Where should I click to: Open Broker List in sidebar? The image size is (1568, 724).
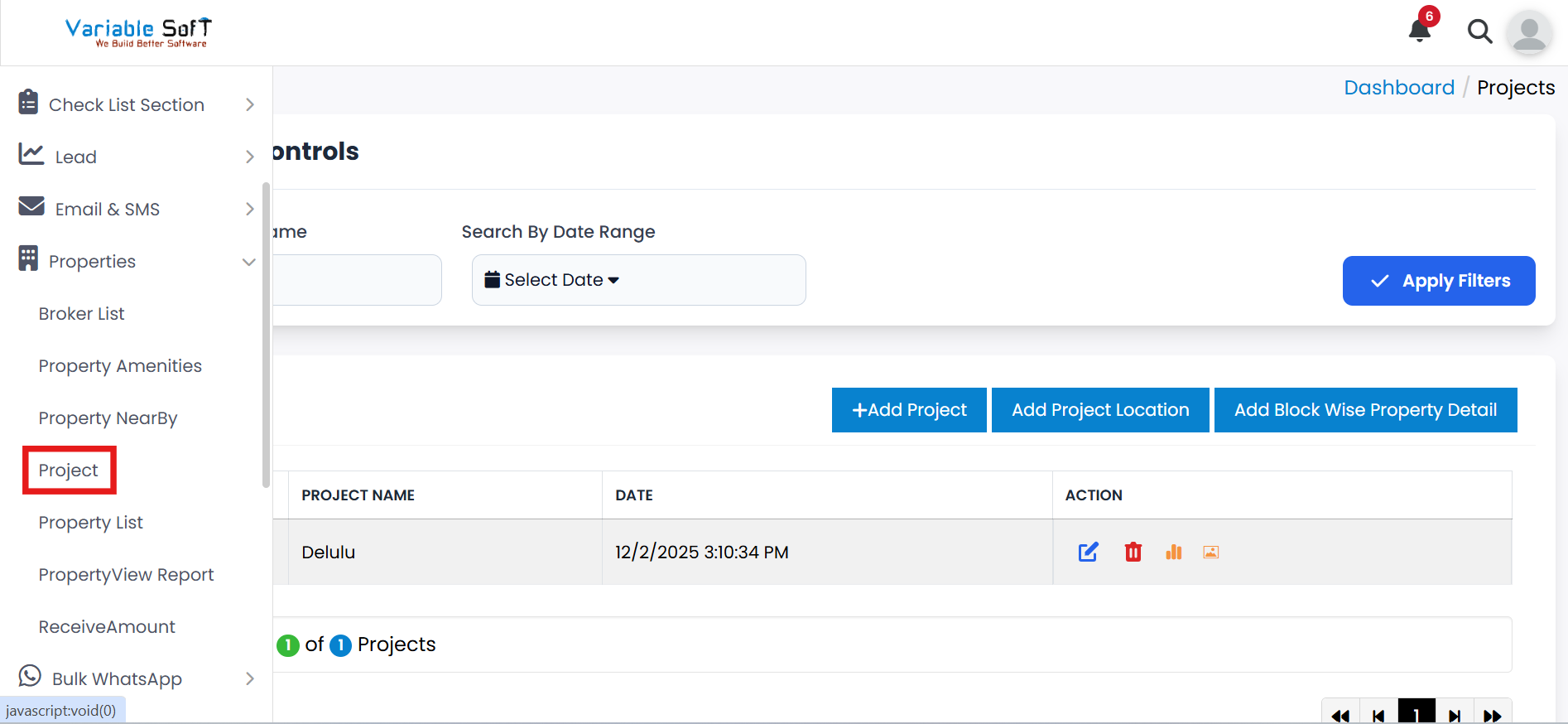pyautogui.click(x=81, y=314)
